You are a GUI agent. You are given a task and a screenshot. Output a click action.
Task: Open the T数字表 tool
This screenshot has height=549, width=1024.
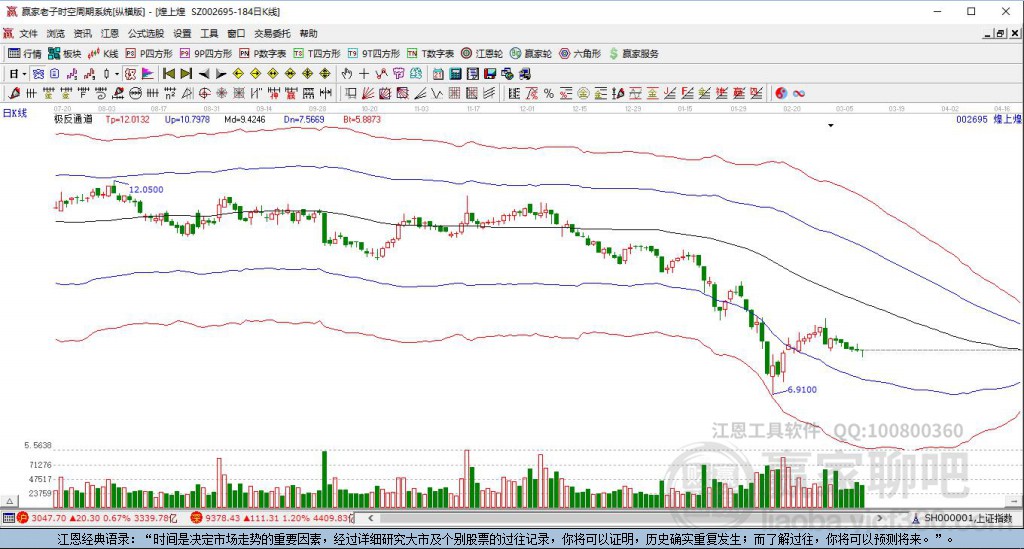(x=430, y=54)
